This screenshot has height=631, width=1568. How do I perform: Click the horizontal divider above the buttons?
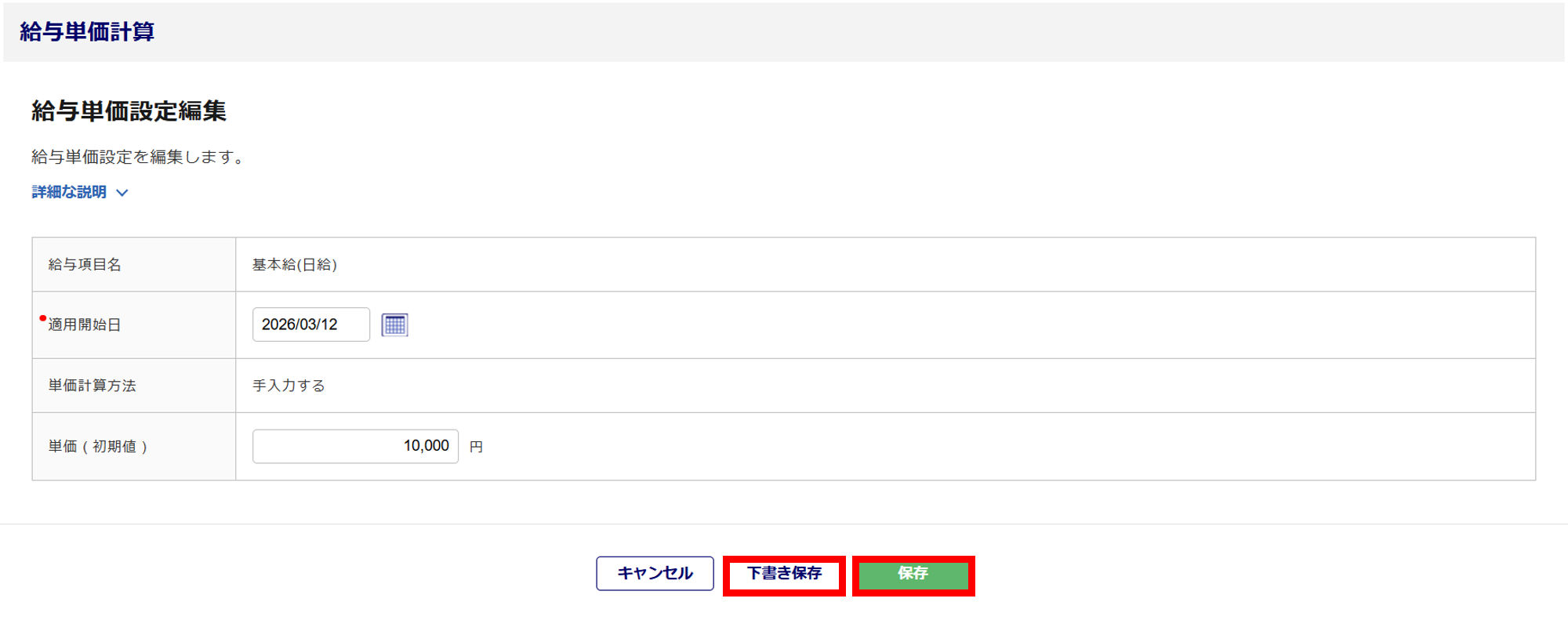pos(784,524)
